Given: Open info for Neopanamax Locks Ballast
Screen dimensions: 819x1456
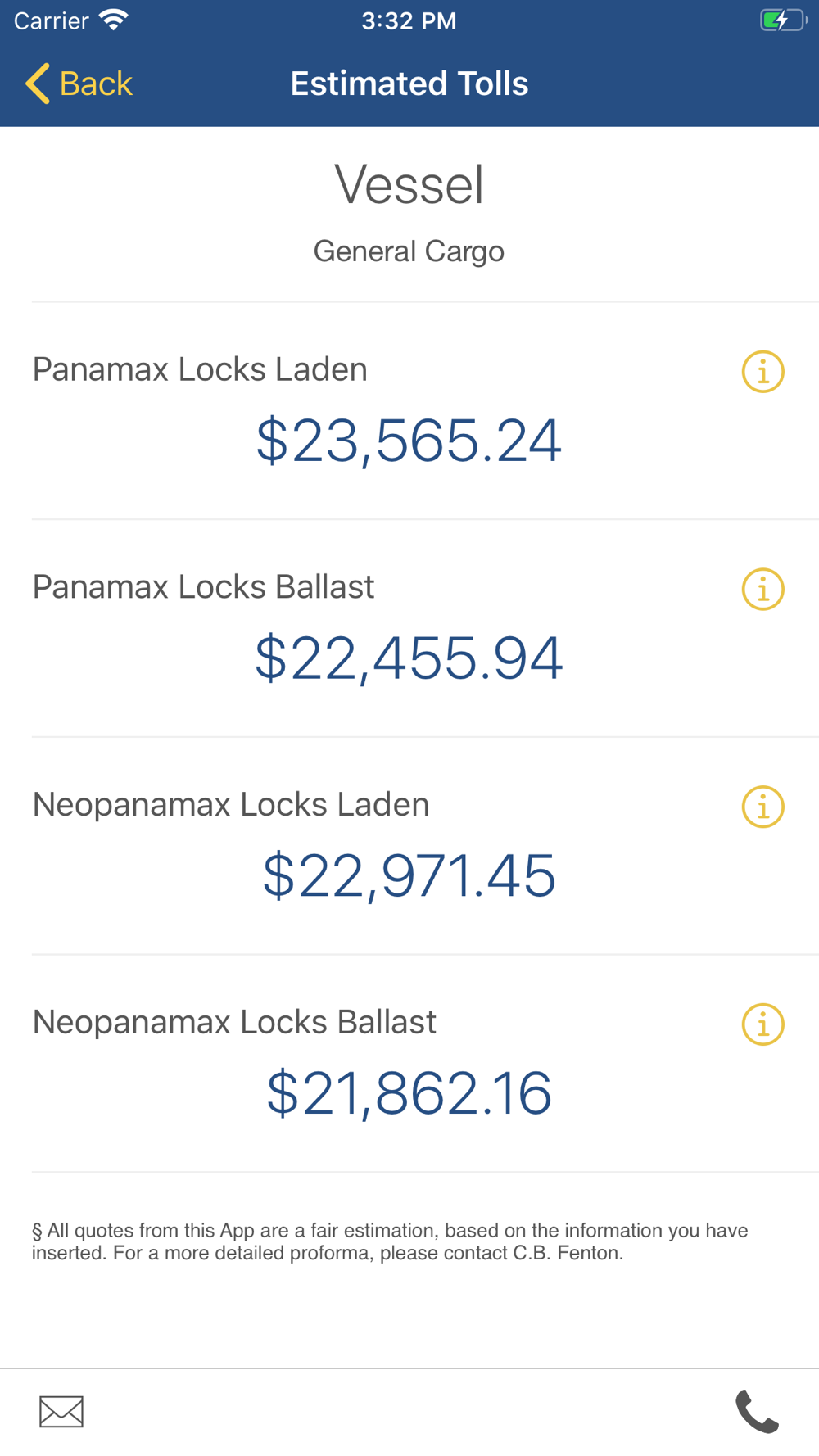Looking at the screenshot, I should [x=762, y=1024].
